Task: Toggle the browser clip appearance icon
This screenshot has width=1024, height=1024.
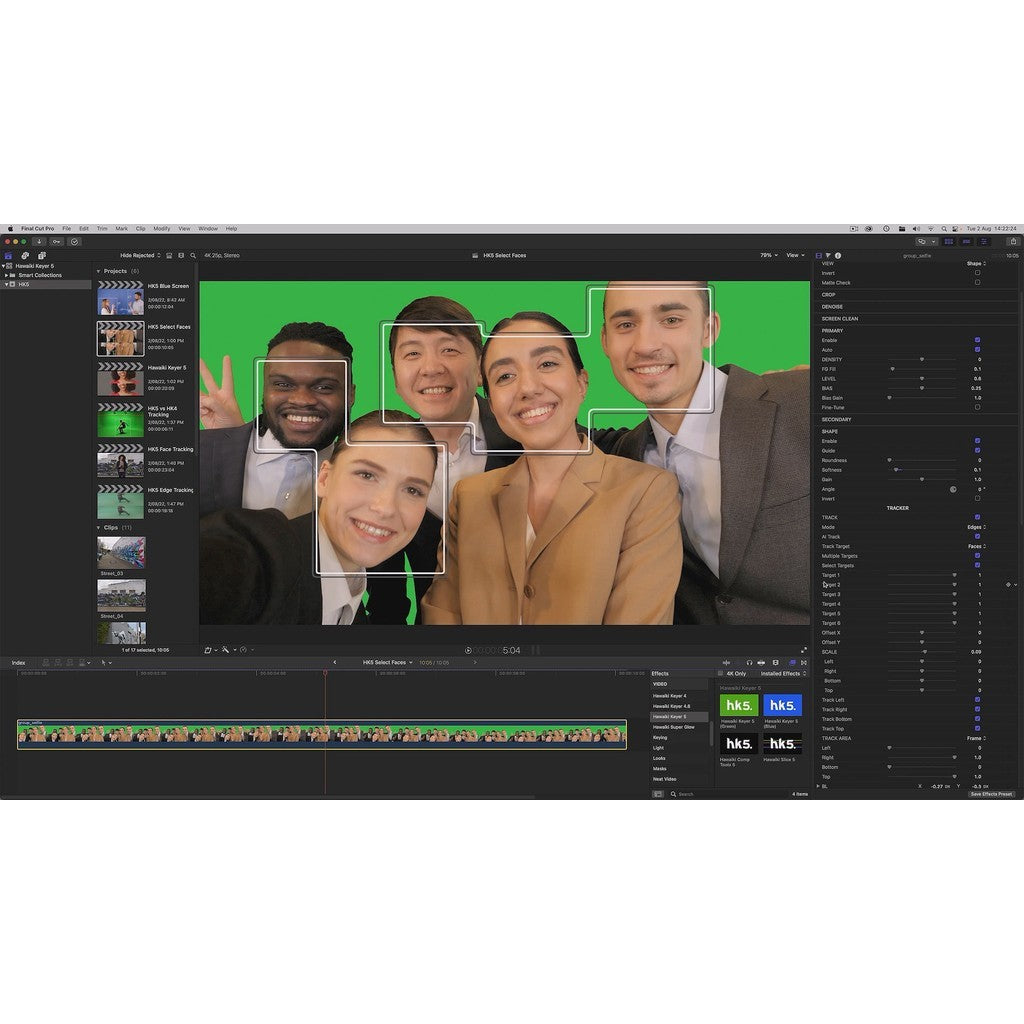Action: coord(169,255)
